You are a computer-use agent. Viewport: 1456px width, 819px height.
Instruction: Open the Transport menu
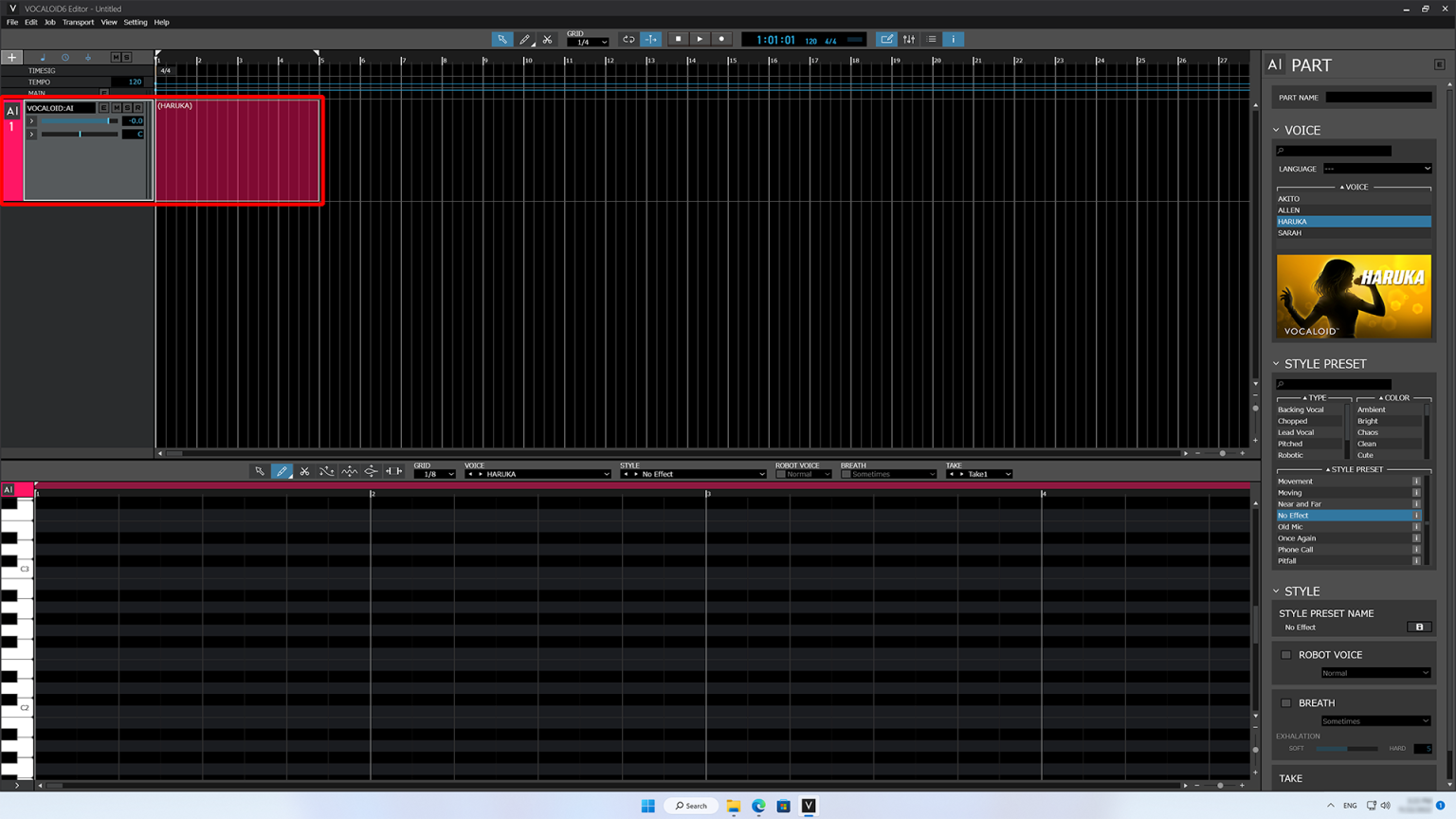point(79,22)
